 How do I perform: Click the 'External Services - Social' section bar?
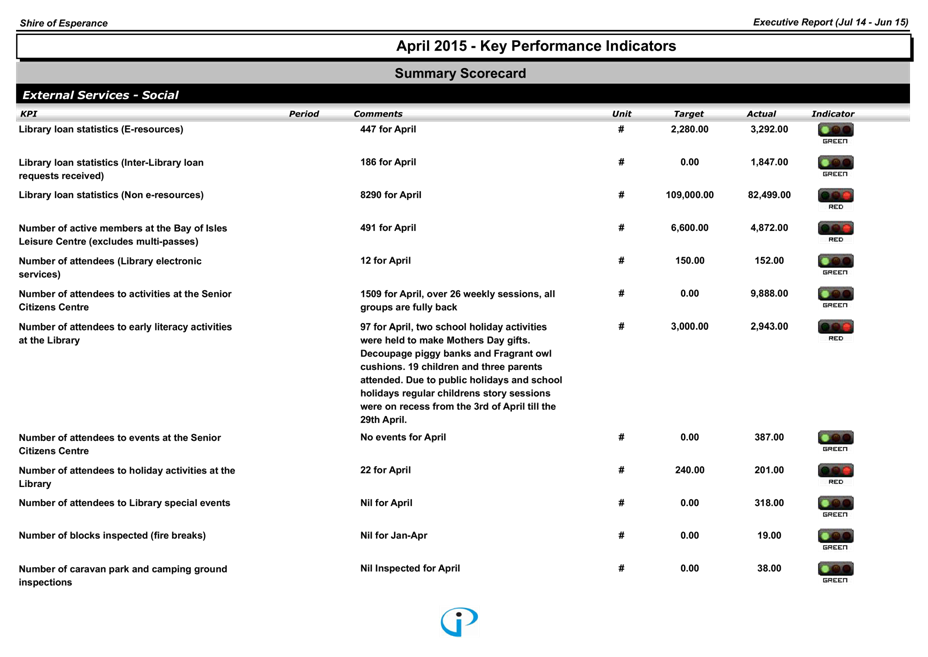(x=463, y=95)
